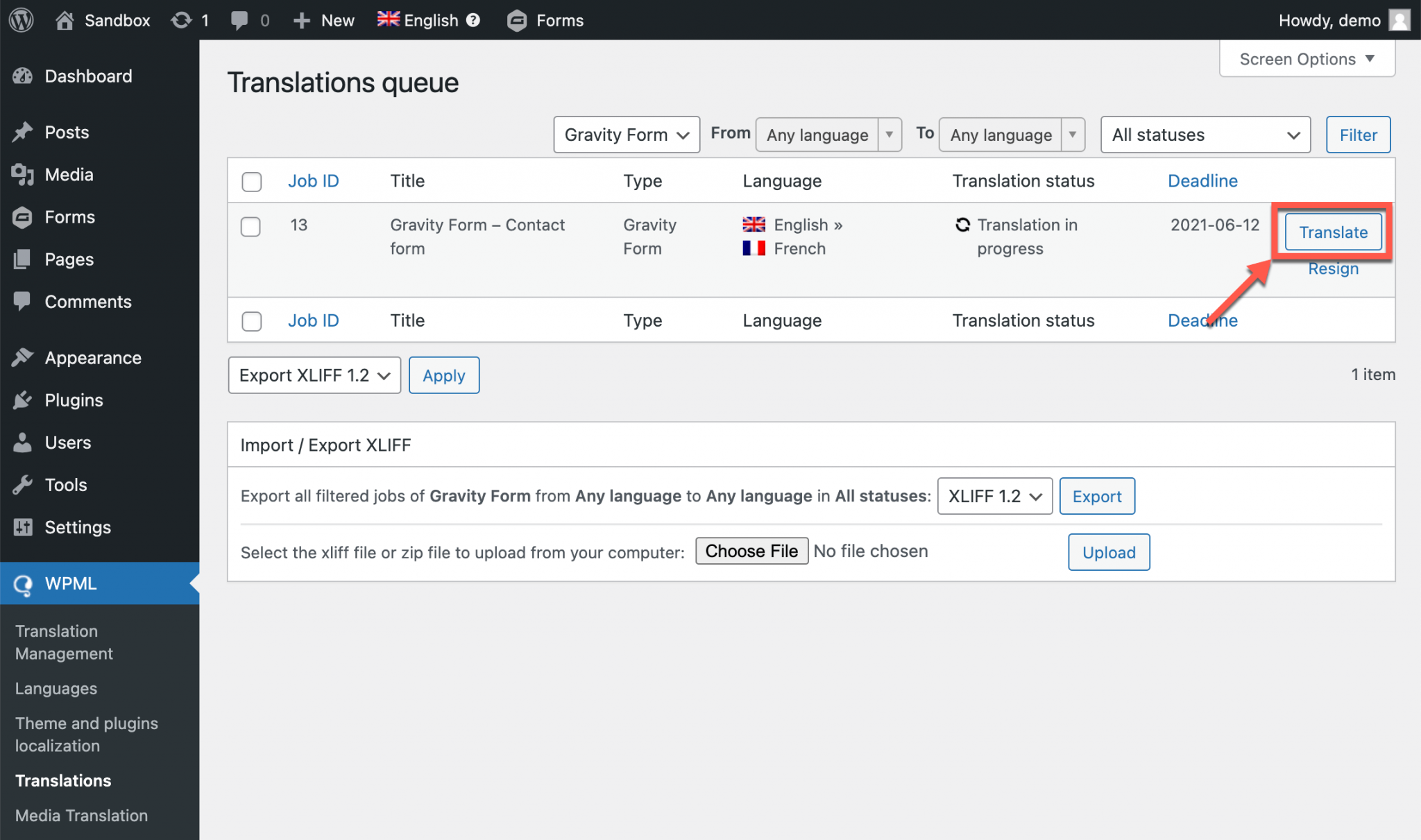
Task: Toggle the select-all checkbox in table header
Action: (x=252, y=181)
